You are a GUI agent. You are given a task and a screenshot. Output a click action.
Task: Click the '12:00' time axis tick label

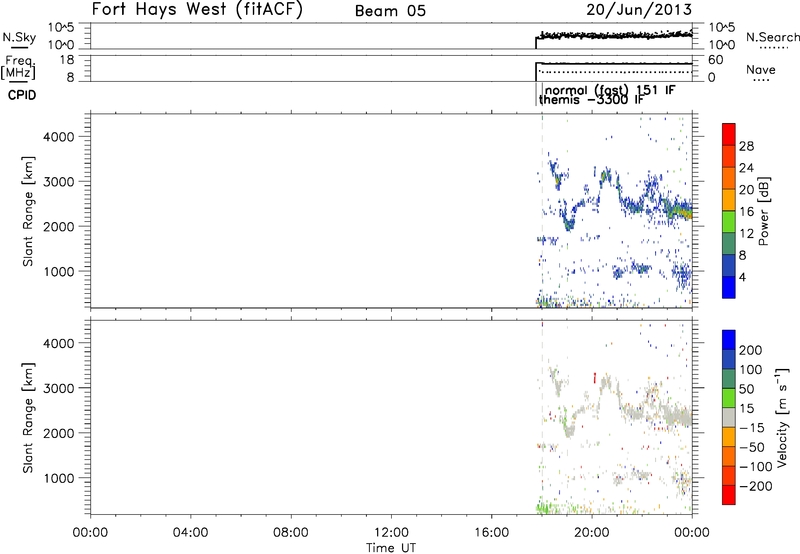(x=391, y=533)
